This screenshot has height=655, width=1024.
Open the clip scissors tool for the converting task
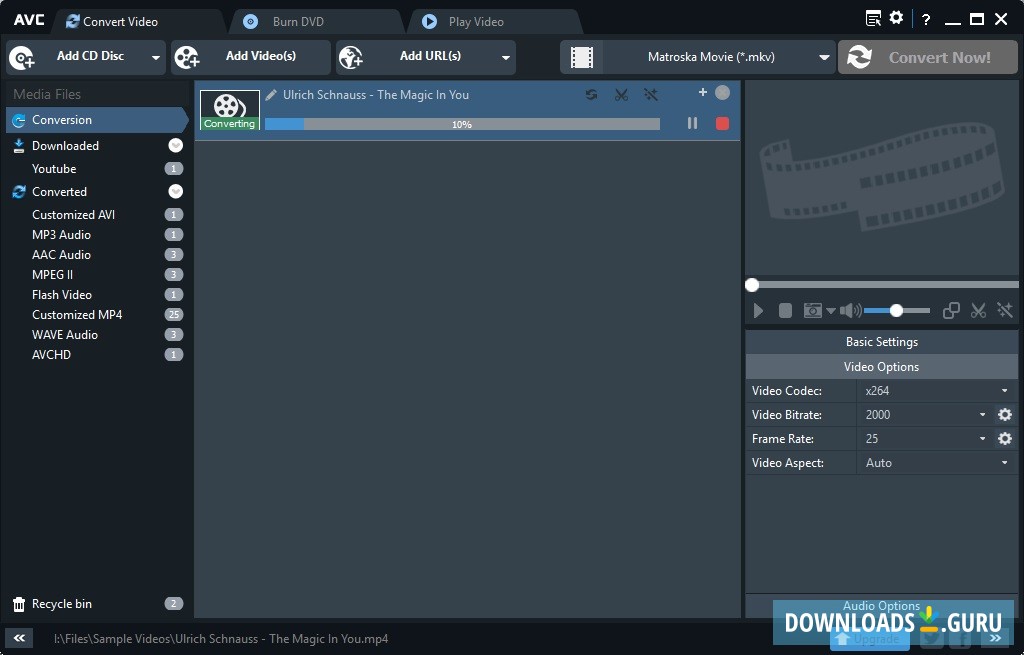point(622,95)
